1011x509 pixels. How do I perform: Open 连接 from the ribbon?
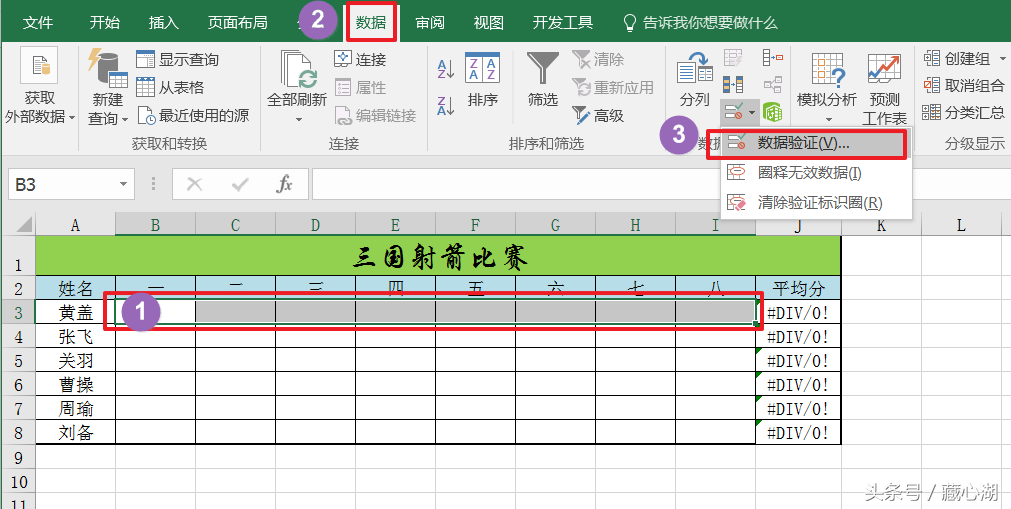click(360, 59)
